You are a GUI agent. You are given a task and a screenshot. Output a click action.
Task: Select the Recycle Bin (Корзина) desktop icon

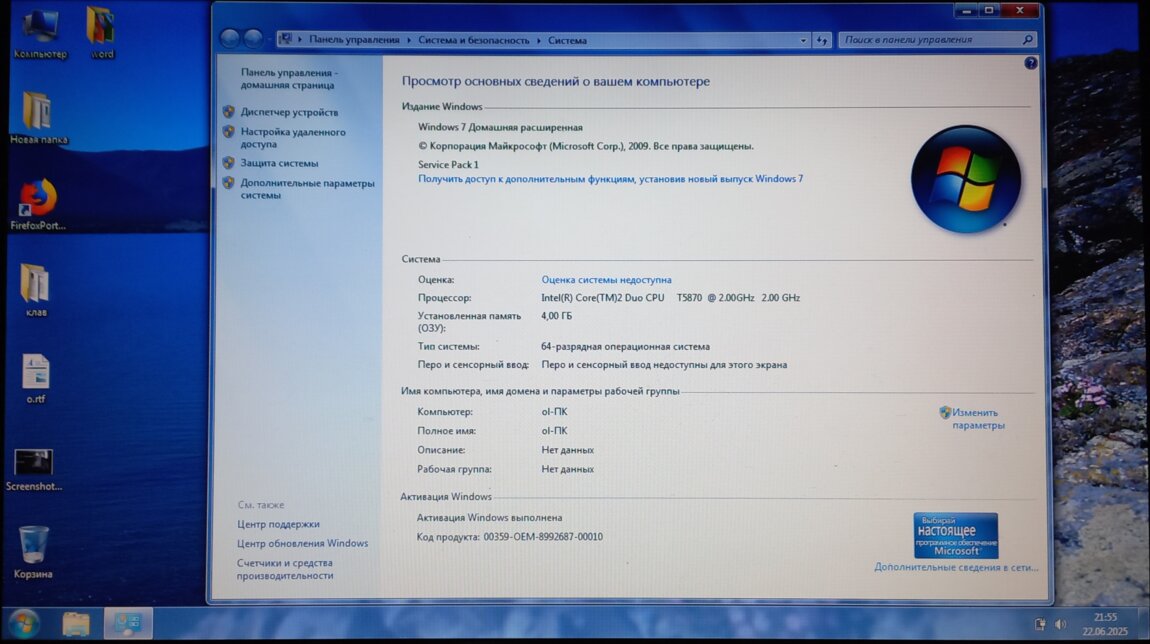(33, 546)
